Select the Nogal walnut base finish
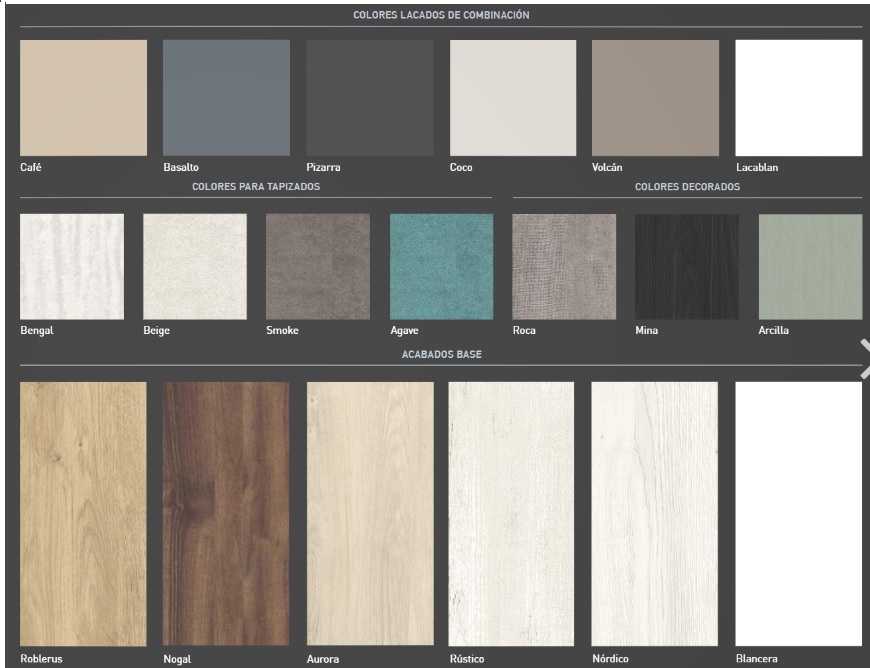 (226, 513)
